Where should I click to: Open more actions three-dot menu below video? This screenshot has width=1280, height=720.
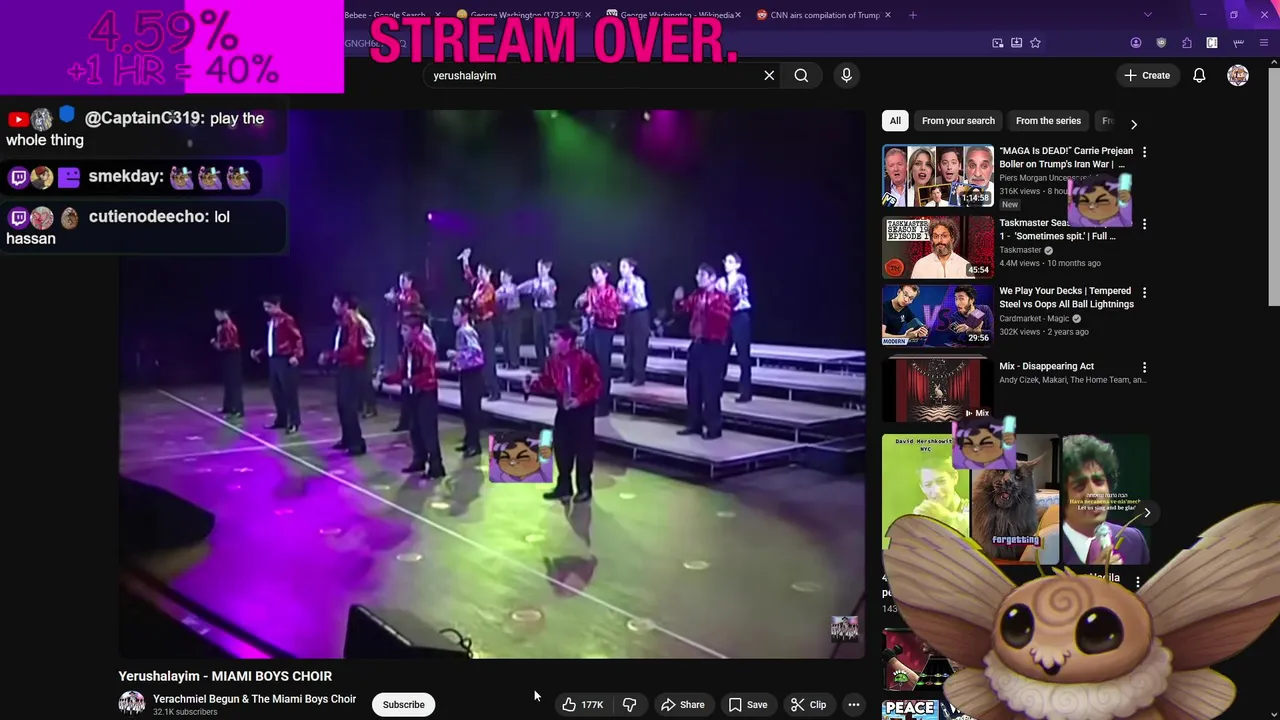coord(854,705)
